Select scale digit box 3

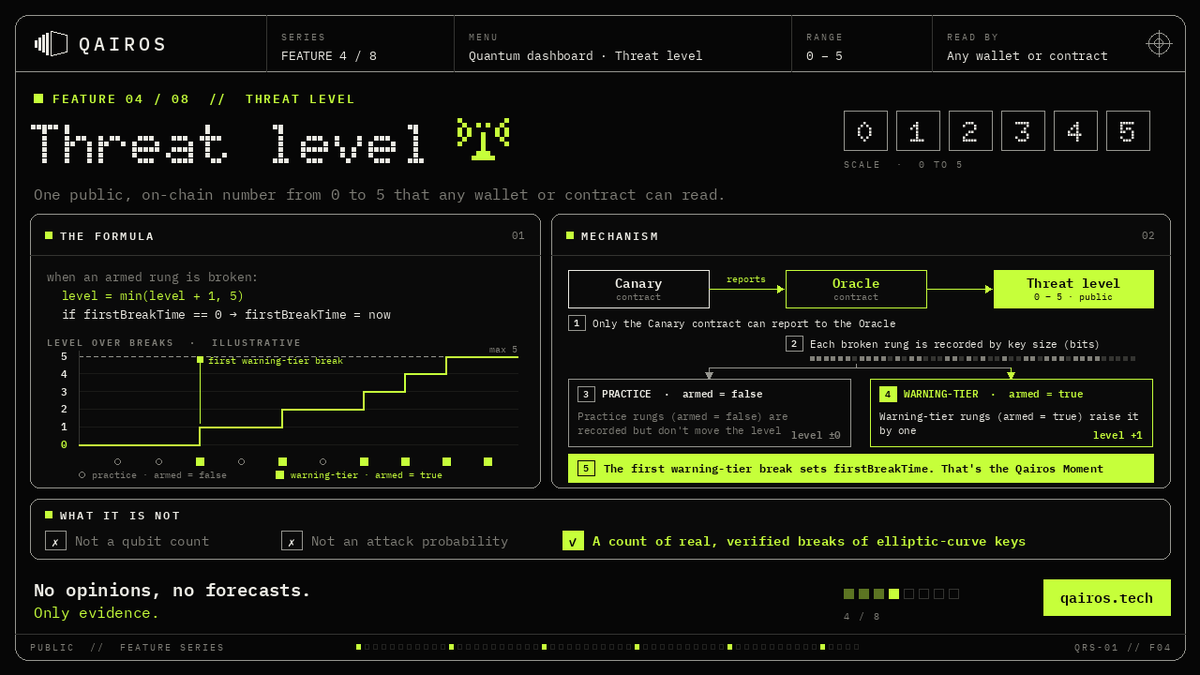pyautogui.click(x=1023, y=131)
